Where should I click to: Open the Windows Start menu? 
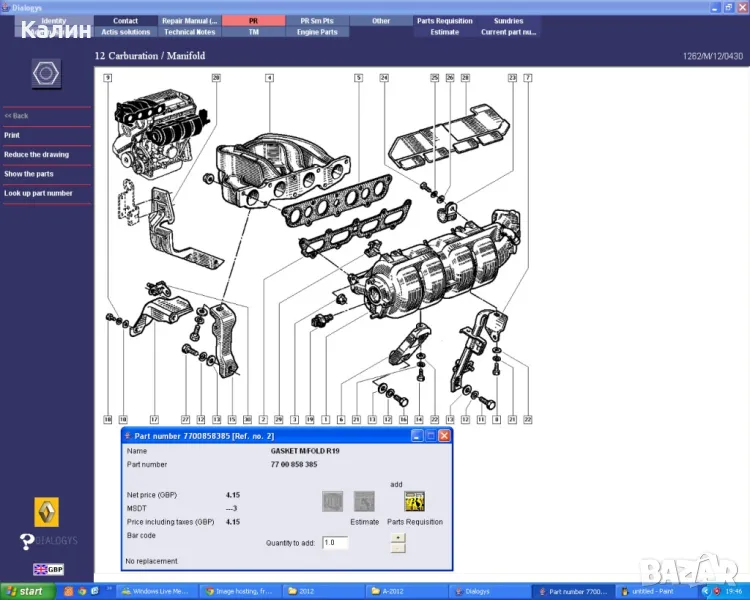24,591
